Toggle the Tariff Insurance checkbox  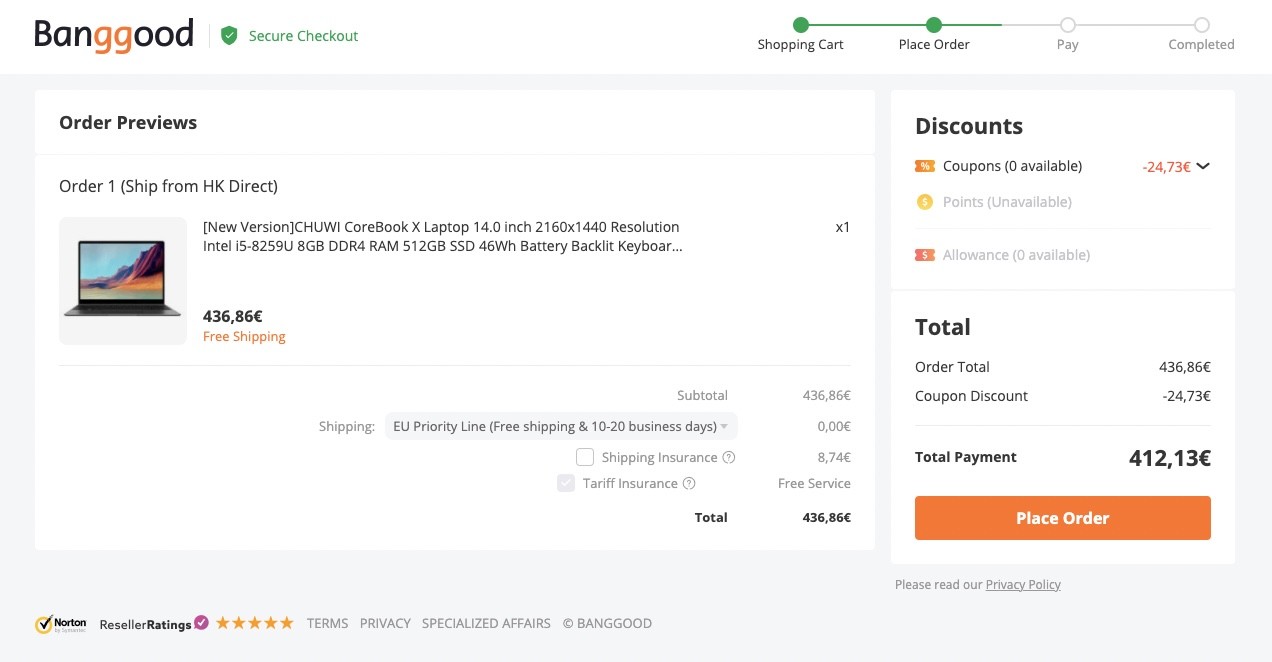coord(566,483)
